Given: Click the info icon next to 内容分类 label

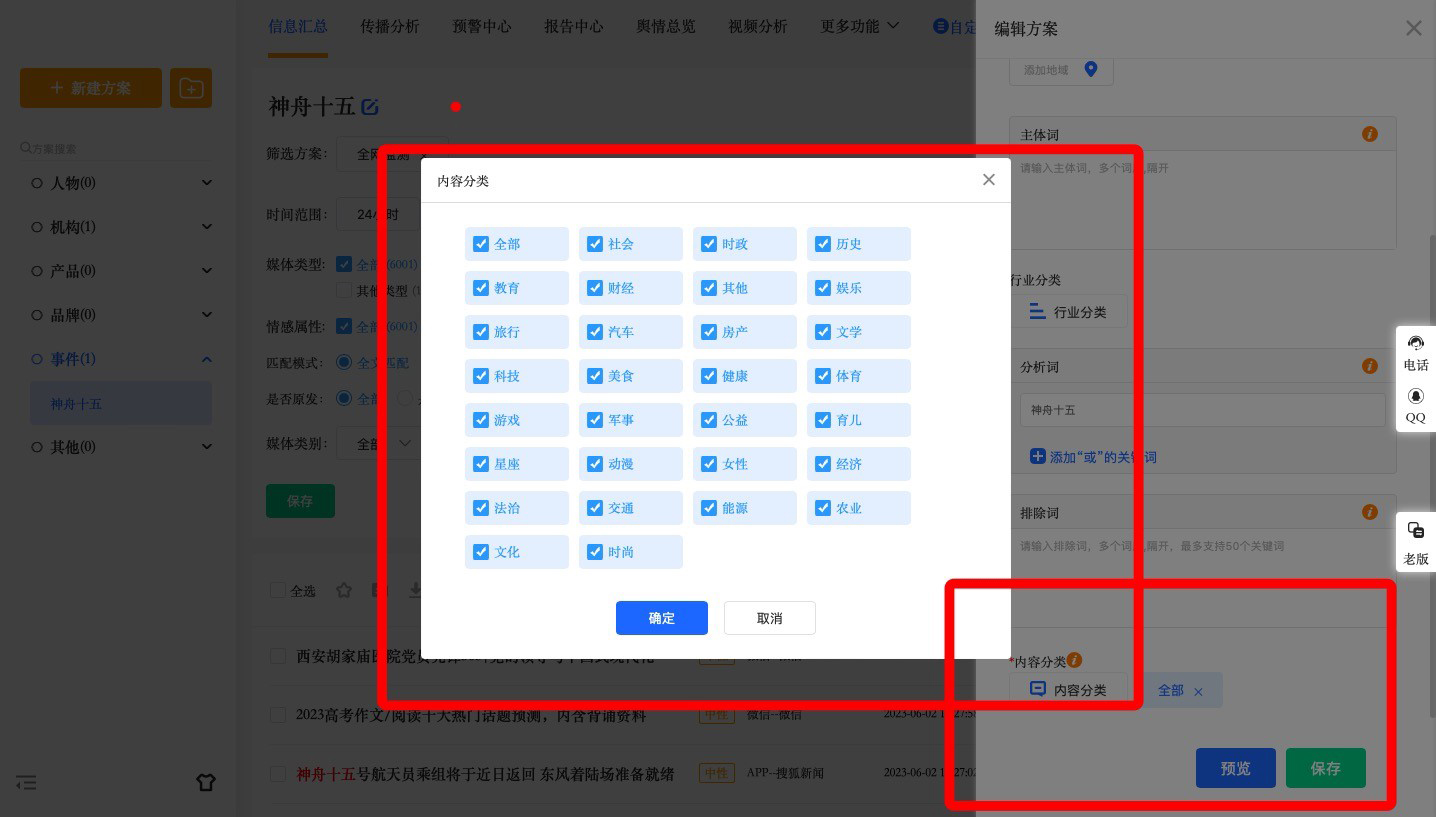Looking at the screenshot, I should [x=1075, y=660].
